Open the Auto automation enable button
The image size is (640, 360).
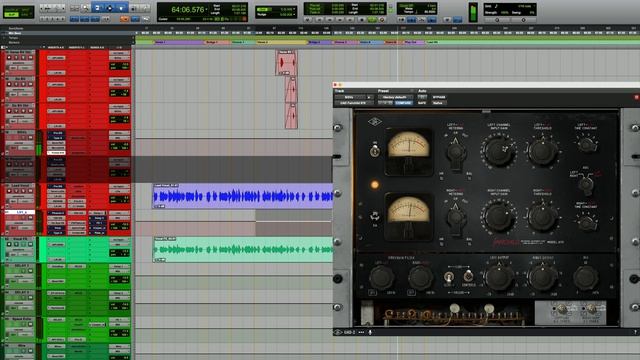click(422, 97)
